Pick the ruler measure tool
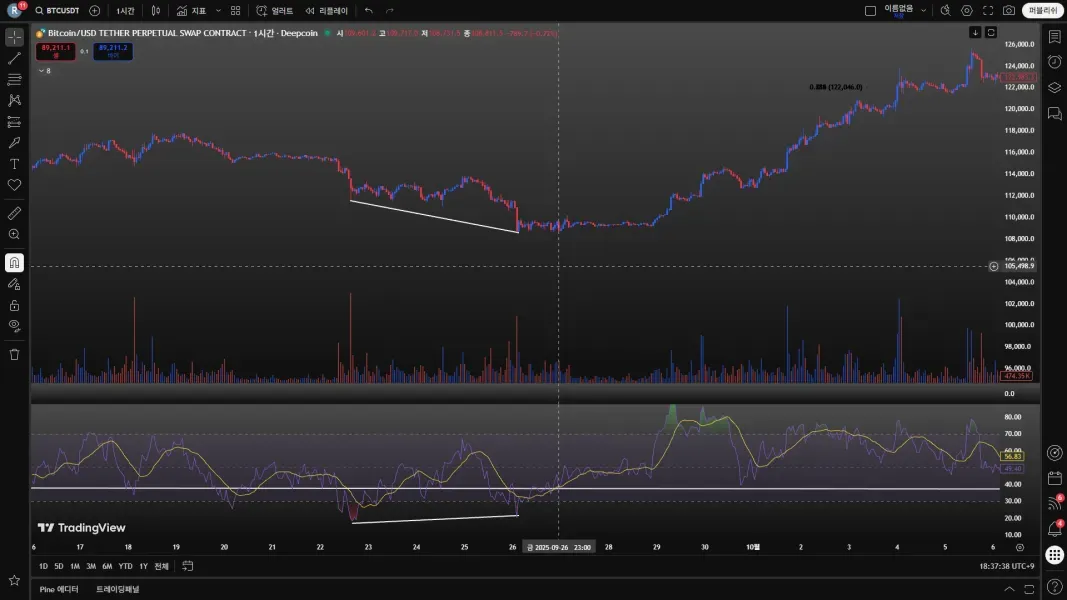Image resolution: width=1067 pixels, height=600 pixels. pyautogui.click(x=14, y=213)
